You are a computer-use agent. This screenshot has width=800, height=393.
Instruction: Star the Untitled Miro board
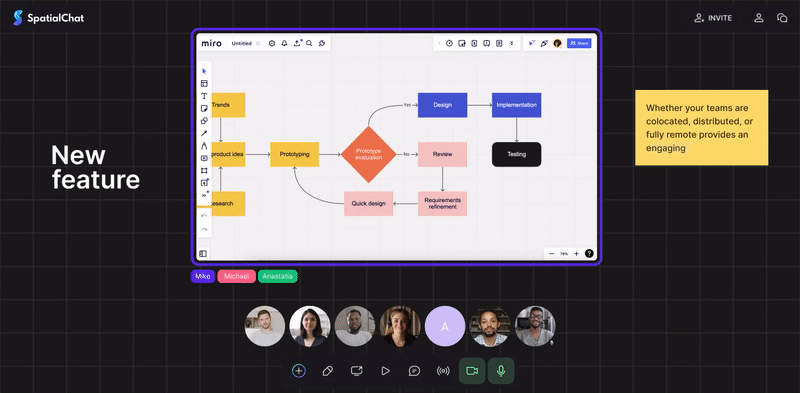(x=258, y=43)
